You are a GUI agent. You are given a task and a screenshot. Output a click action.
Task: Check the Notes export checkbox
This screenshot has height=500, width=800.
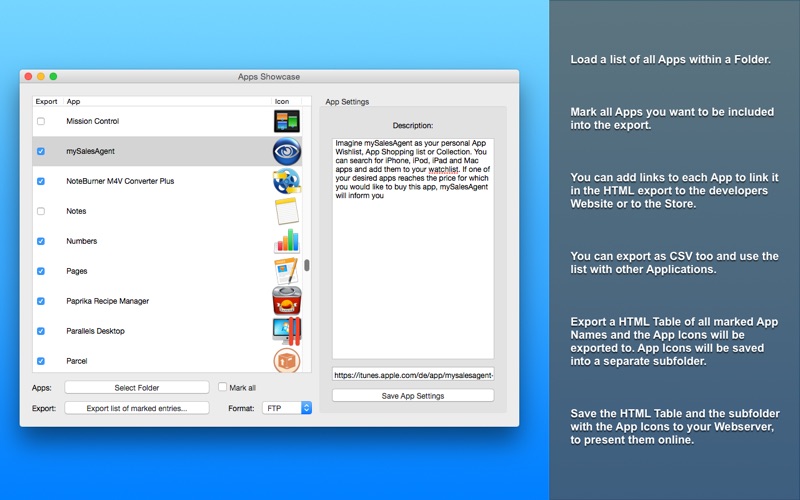pyautogui.click(x=41, y=211)
